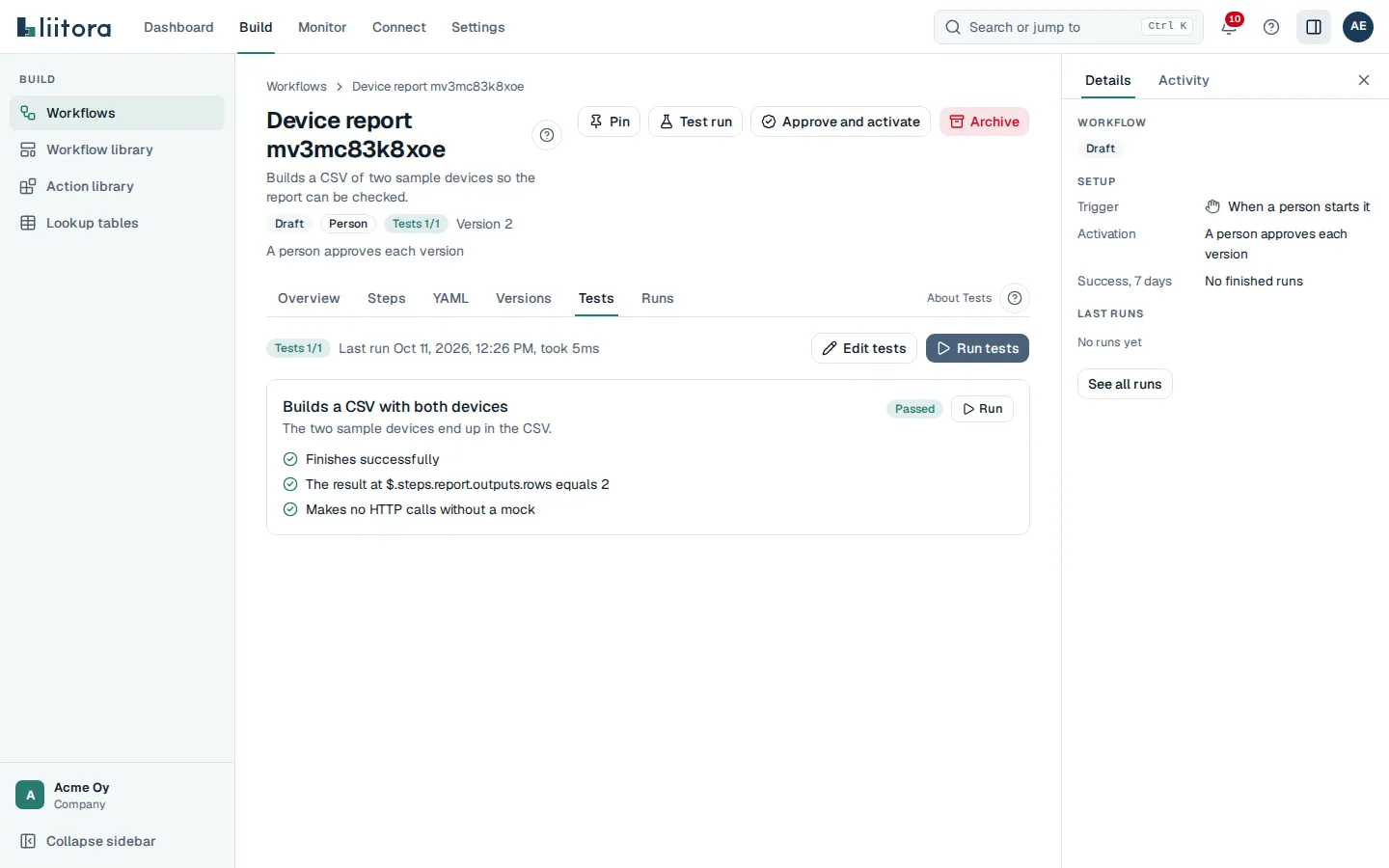Select the Details tab in side panel
This screenshot has width=1389, height=868.
pyautogui.click(x=1107, y=80)
